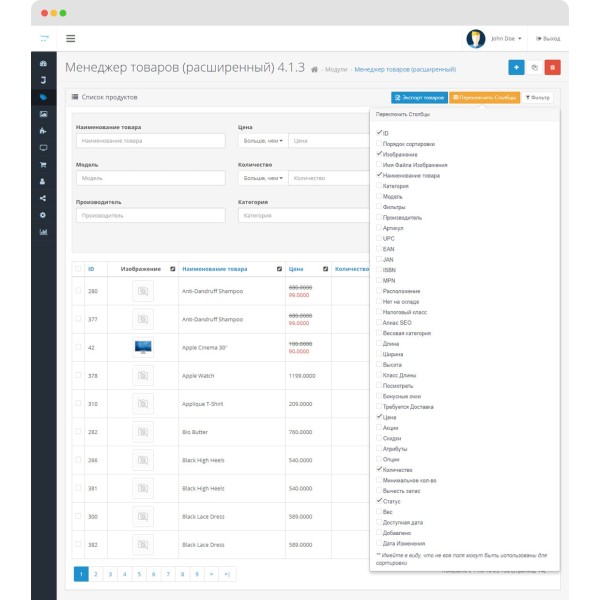
Task: Uncheck the ID column checkbox
Action: point(379,132)
